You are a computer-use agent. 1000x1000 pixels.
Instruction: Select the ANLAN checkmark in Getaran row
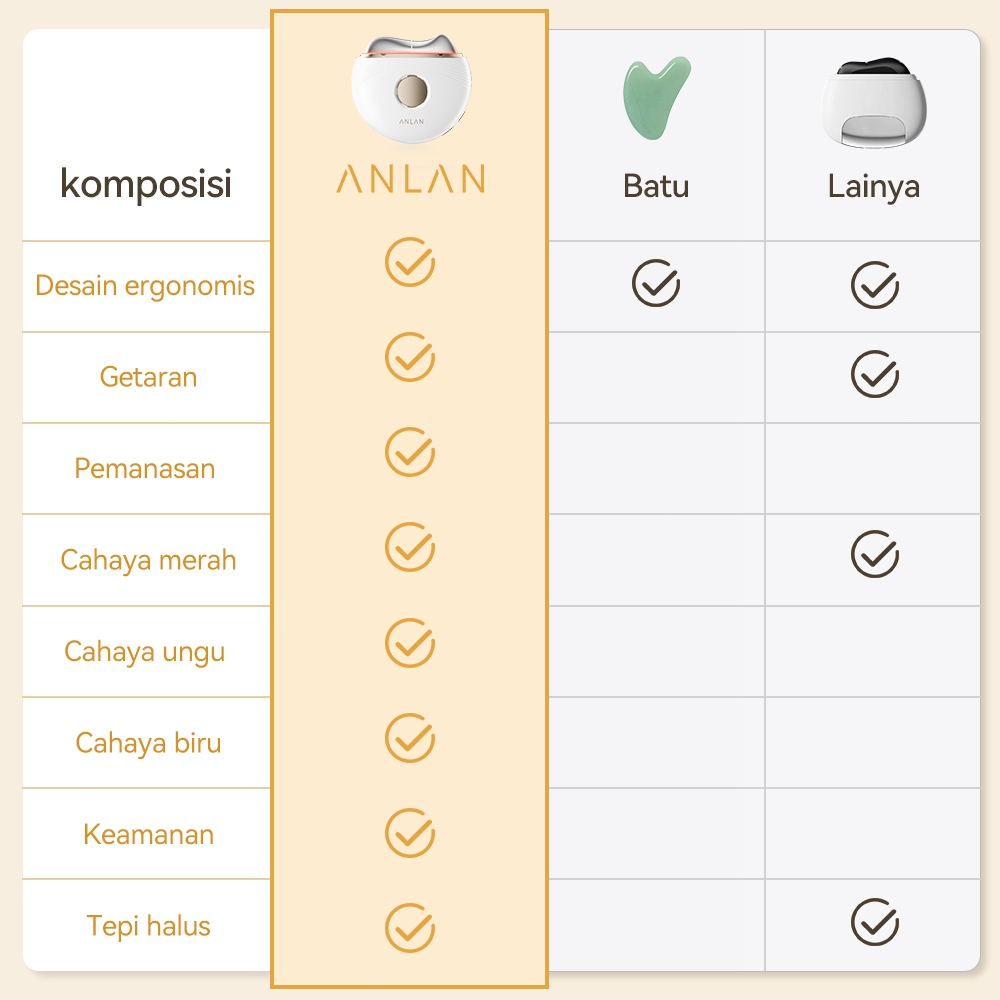[x=410, y=357]
